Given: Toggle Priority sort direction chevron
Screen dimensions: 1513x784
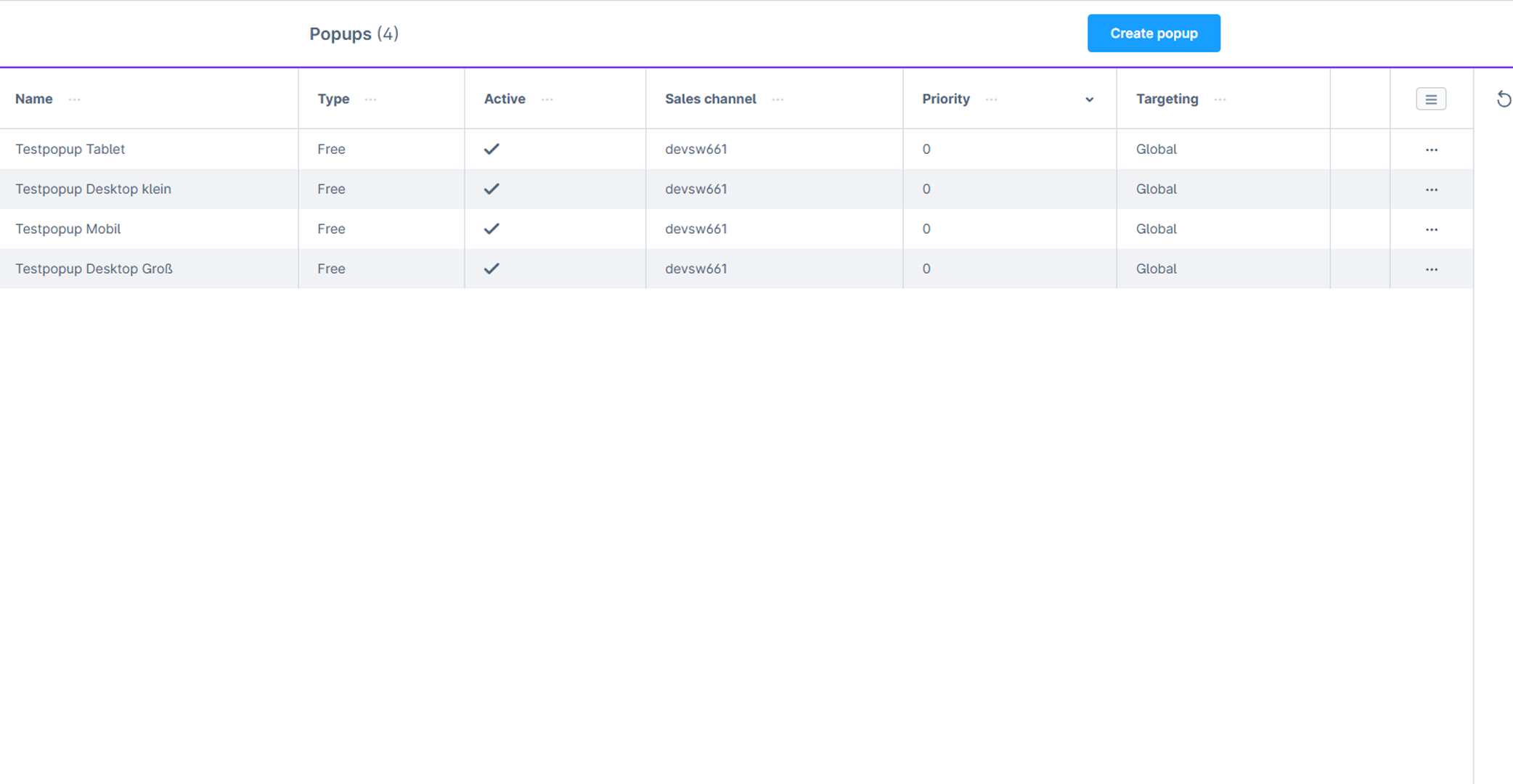Looking at the screenshot, I should (x=1089, y=99).
